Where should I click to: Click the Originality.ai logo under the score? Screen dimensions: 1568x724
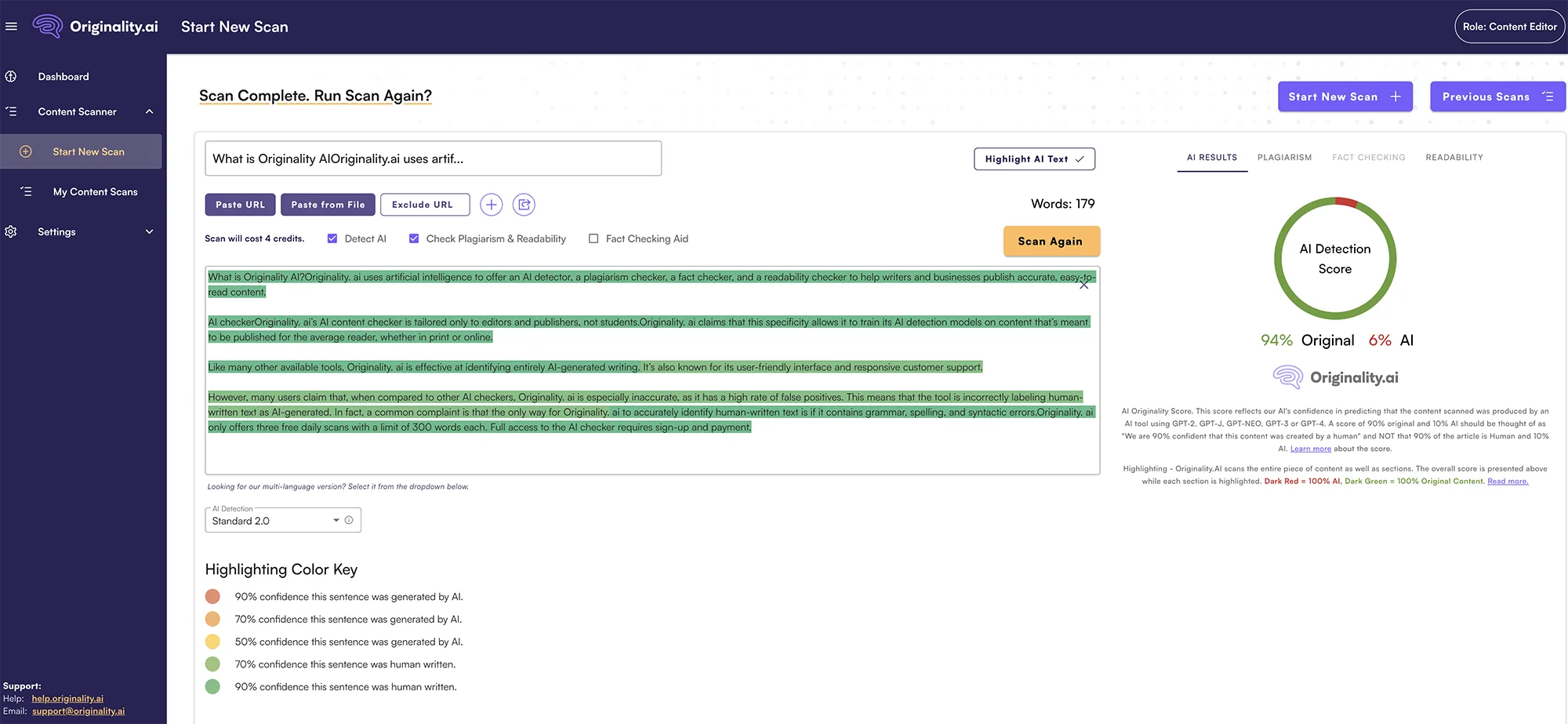point(1335,377)
